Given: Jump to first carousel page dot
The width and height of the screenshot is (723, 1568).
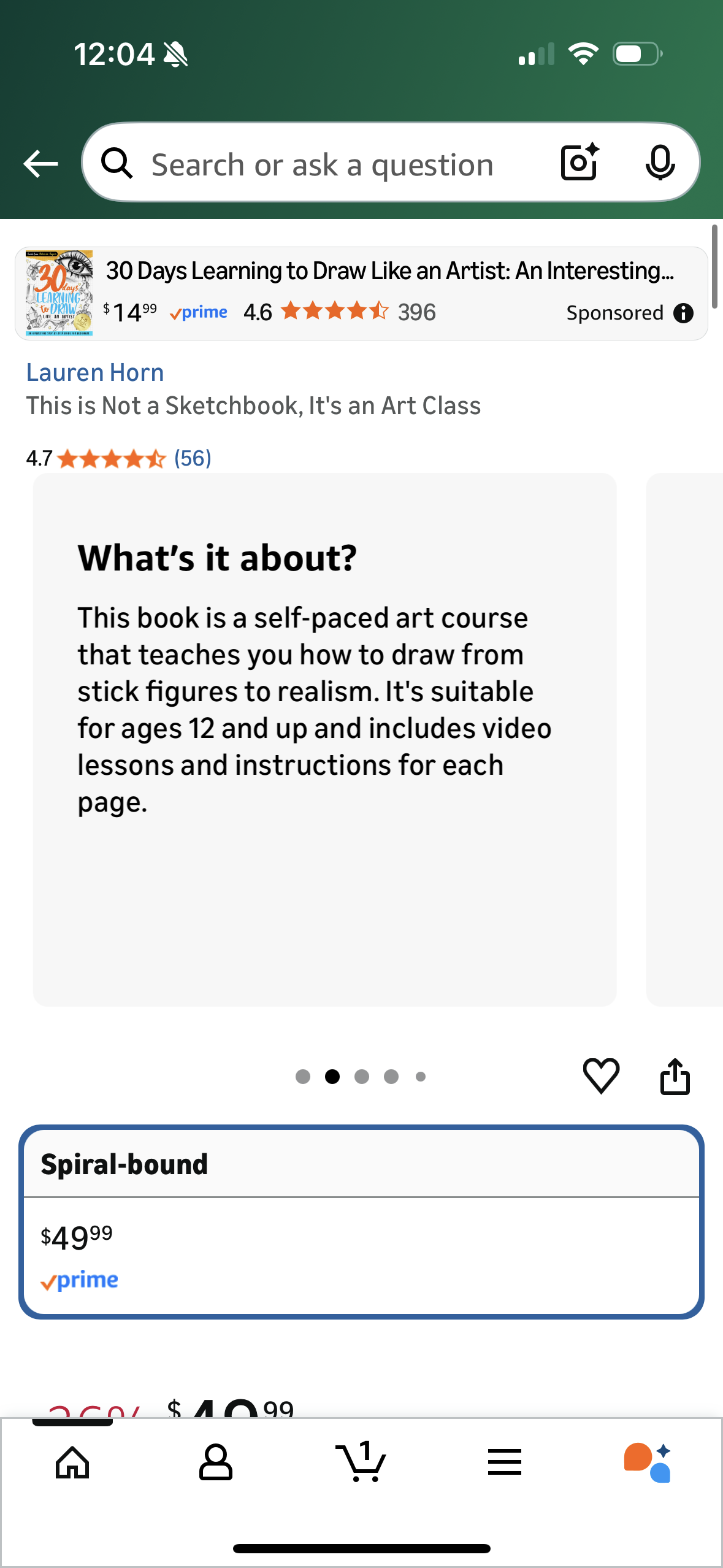Looking at the screenshot, I should pyautogui.click(x=303, y=1077).
